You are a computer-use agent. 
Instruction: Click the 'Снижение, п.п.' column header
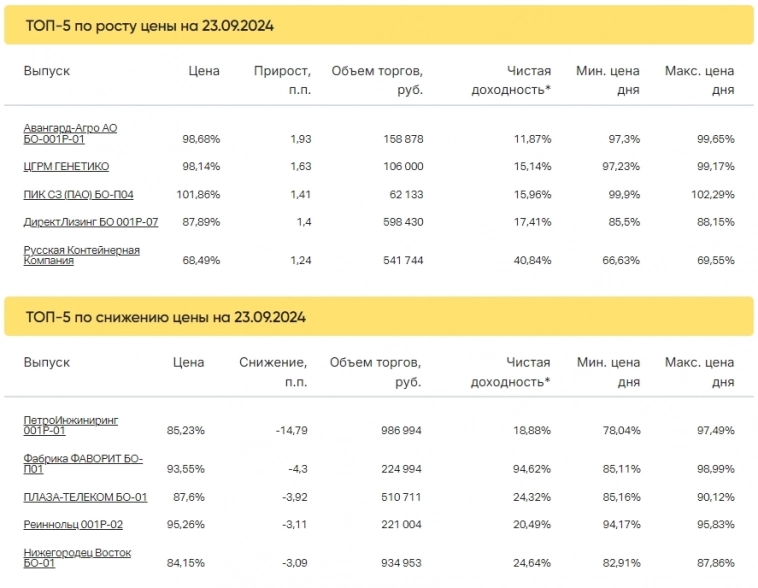(x=273, y=372)
